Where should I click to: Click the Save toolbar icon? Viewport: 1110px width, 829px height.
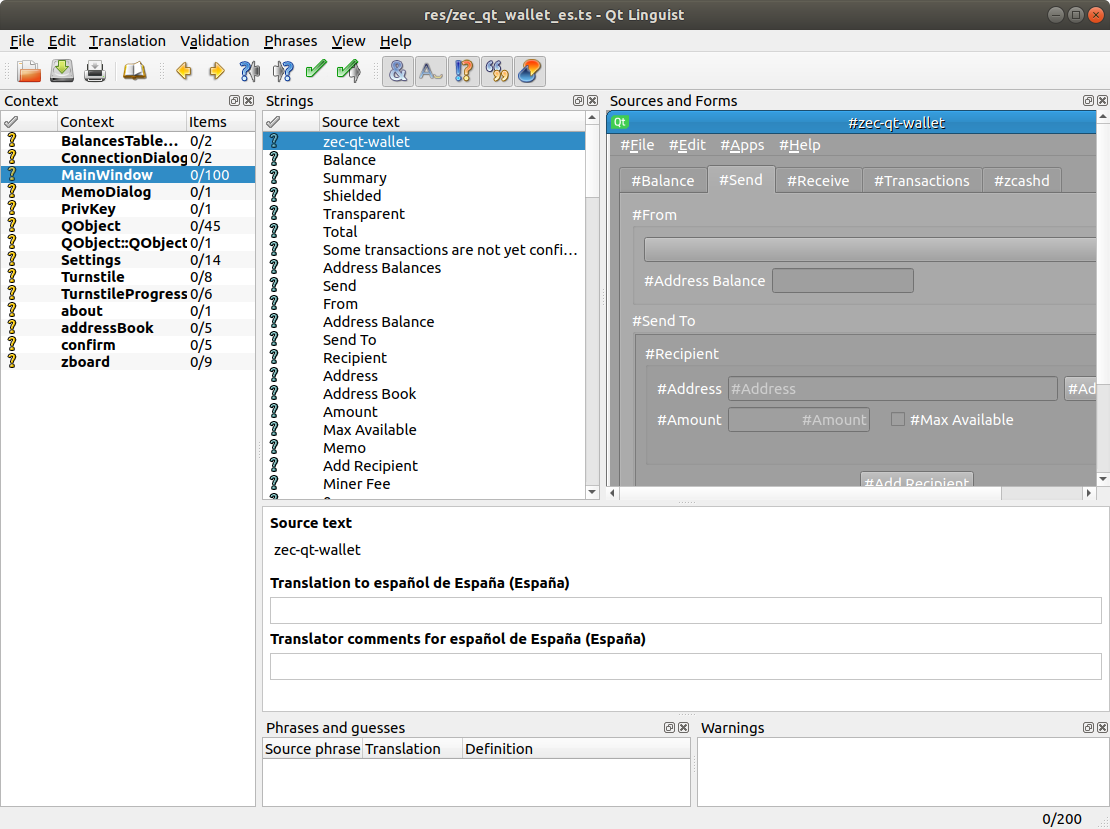pyautogui.click(x=62, y=71)
